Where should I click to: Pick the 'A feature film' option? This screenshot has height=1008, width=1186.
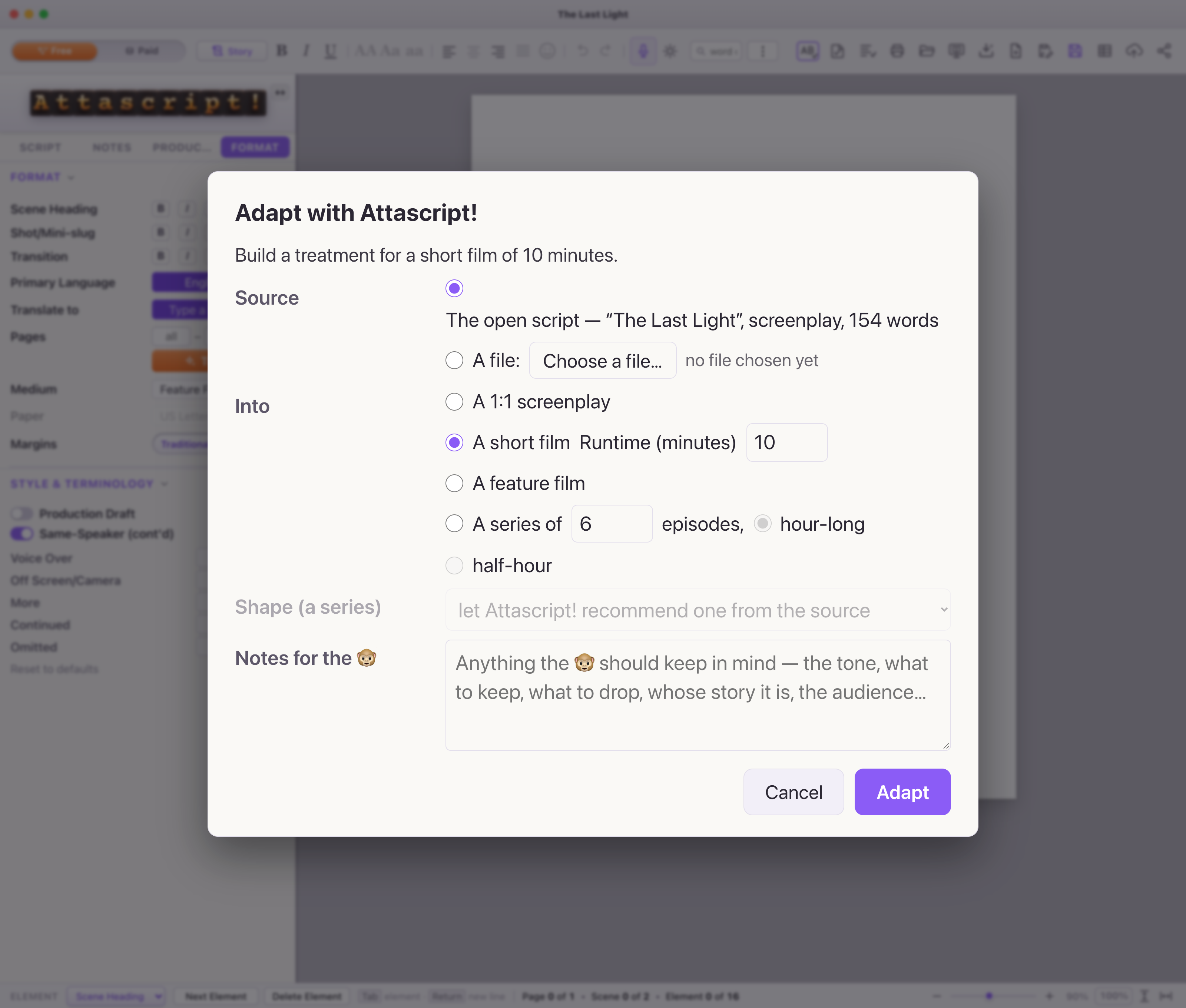coord(454,483)
